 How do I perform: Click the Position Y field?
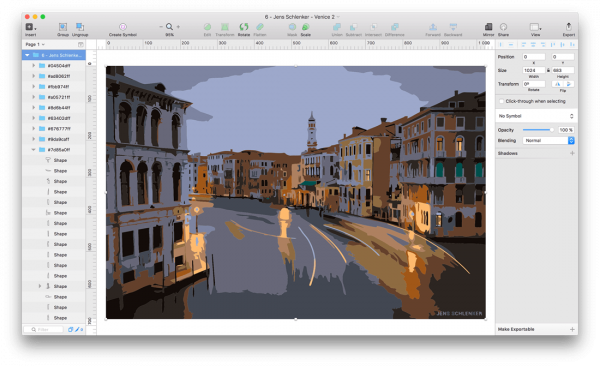pyautogui.click(x=562, y=57)
